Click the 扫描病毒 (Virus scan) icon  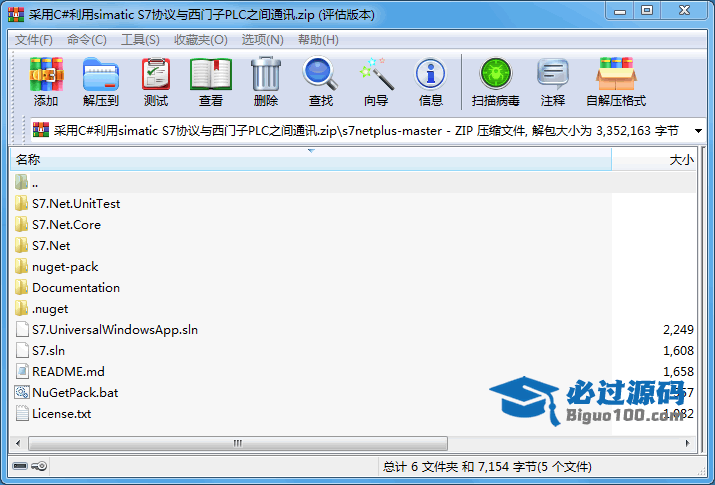pos(496,74)
